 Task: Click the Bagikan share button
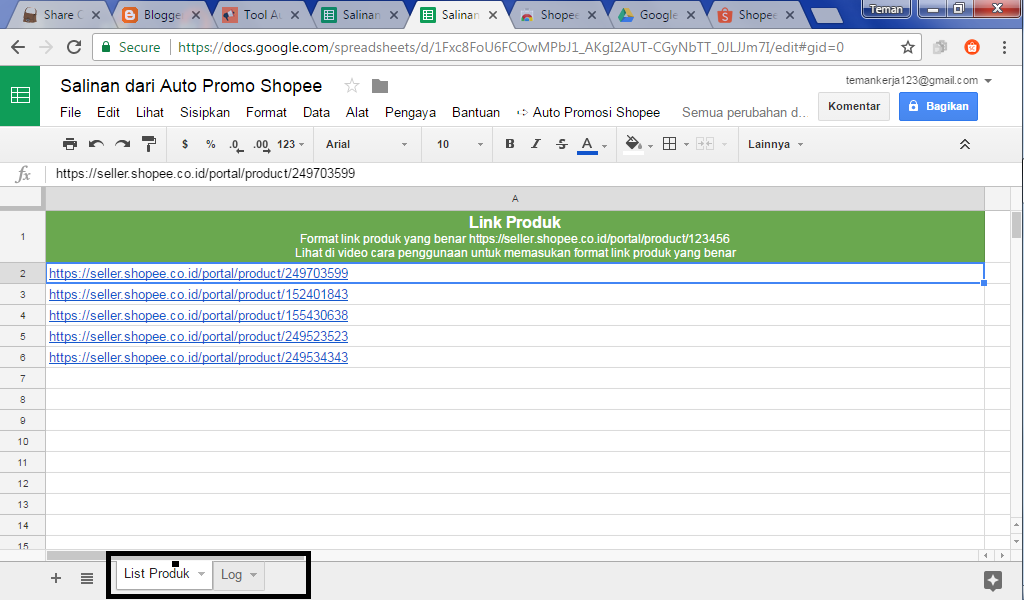pyautogui.click(x=938, y=106)
